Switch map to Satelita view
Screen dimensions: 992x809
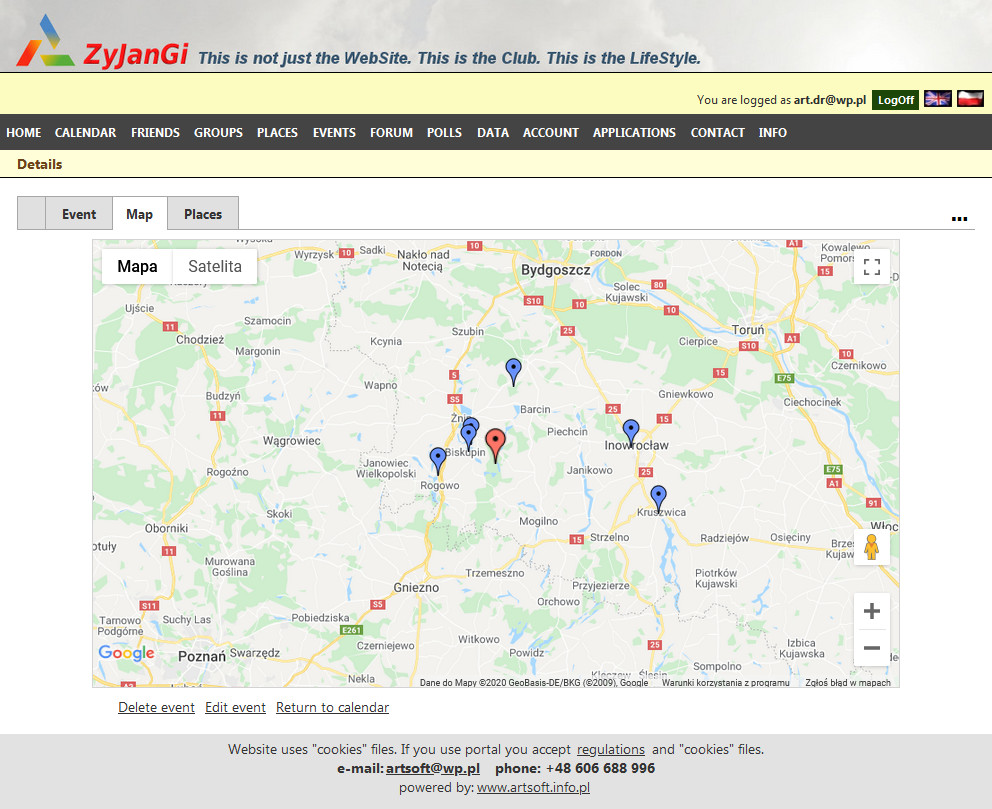pos(215,266)
